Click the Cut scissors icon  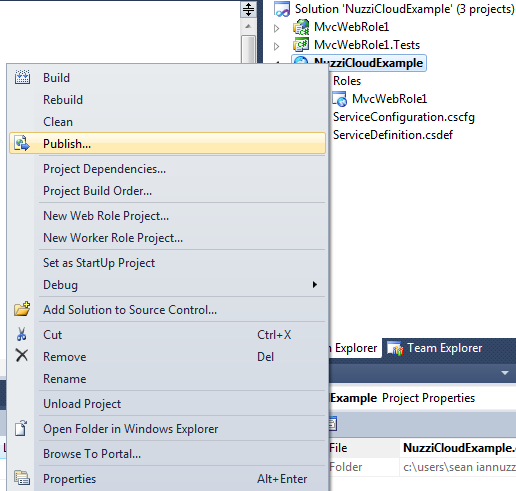click(x=22, y=334)
